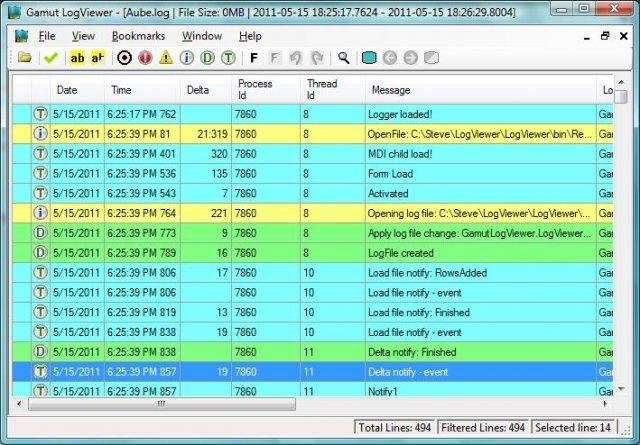Click the green Debug level D icon

click(x=207, y=58)
